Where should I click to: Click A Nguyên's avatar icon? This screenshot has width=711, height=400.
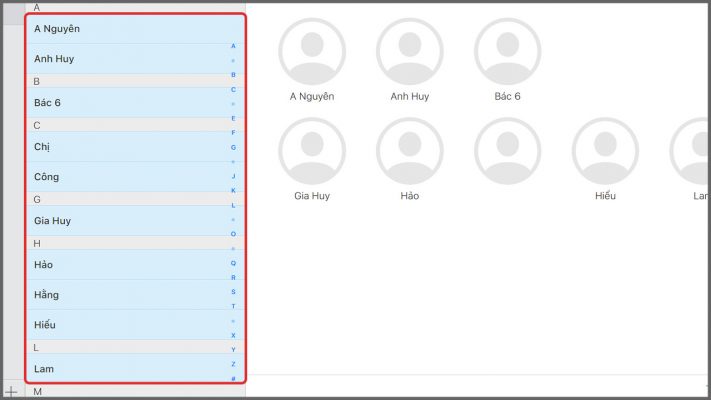tap(311, 51)
